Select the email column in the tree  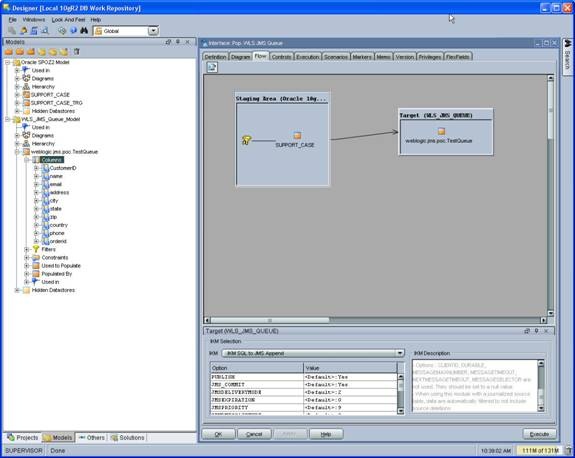(56, 184)
